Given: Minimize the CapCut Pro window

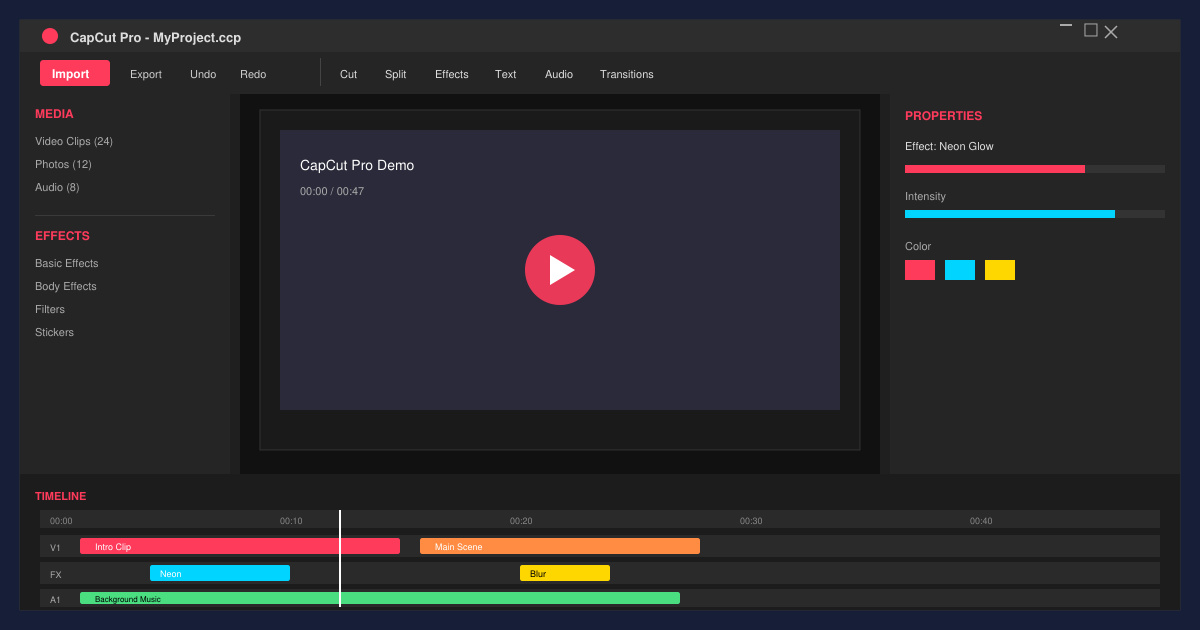Looking at the screenshot, I should click(1066, 26).
